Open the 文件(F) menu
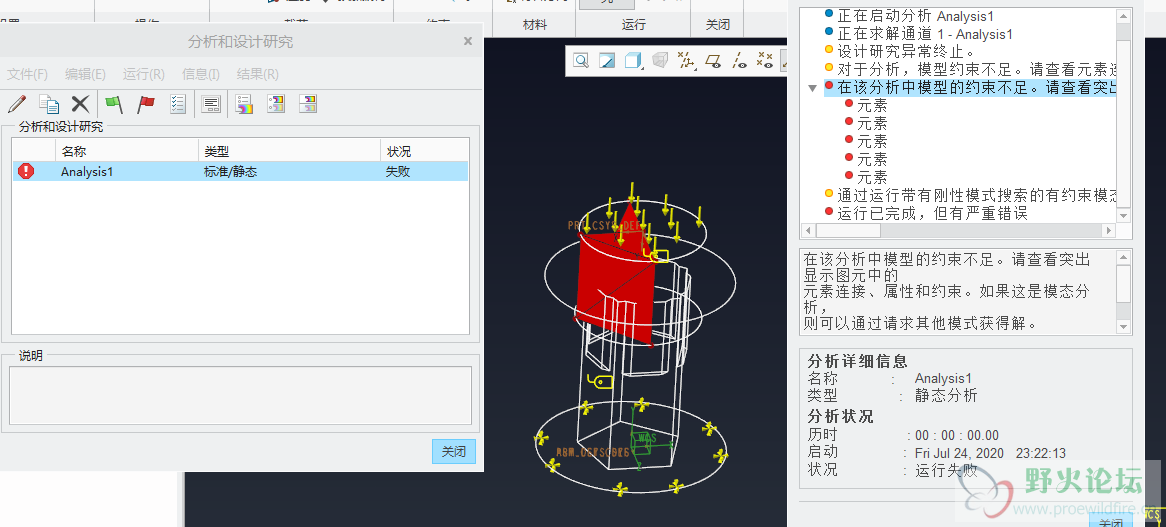This screenshot has width=1166, height=527. pyautogui.click(x=28, y=74)
